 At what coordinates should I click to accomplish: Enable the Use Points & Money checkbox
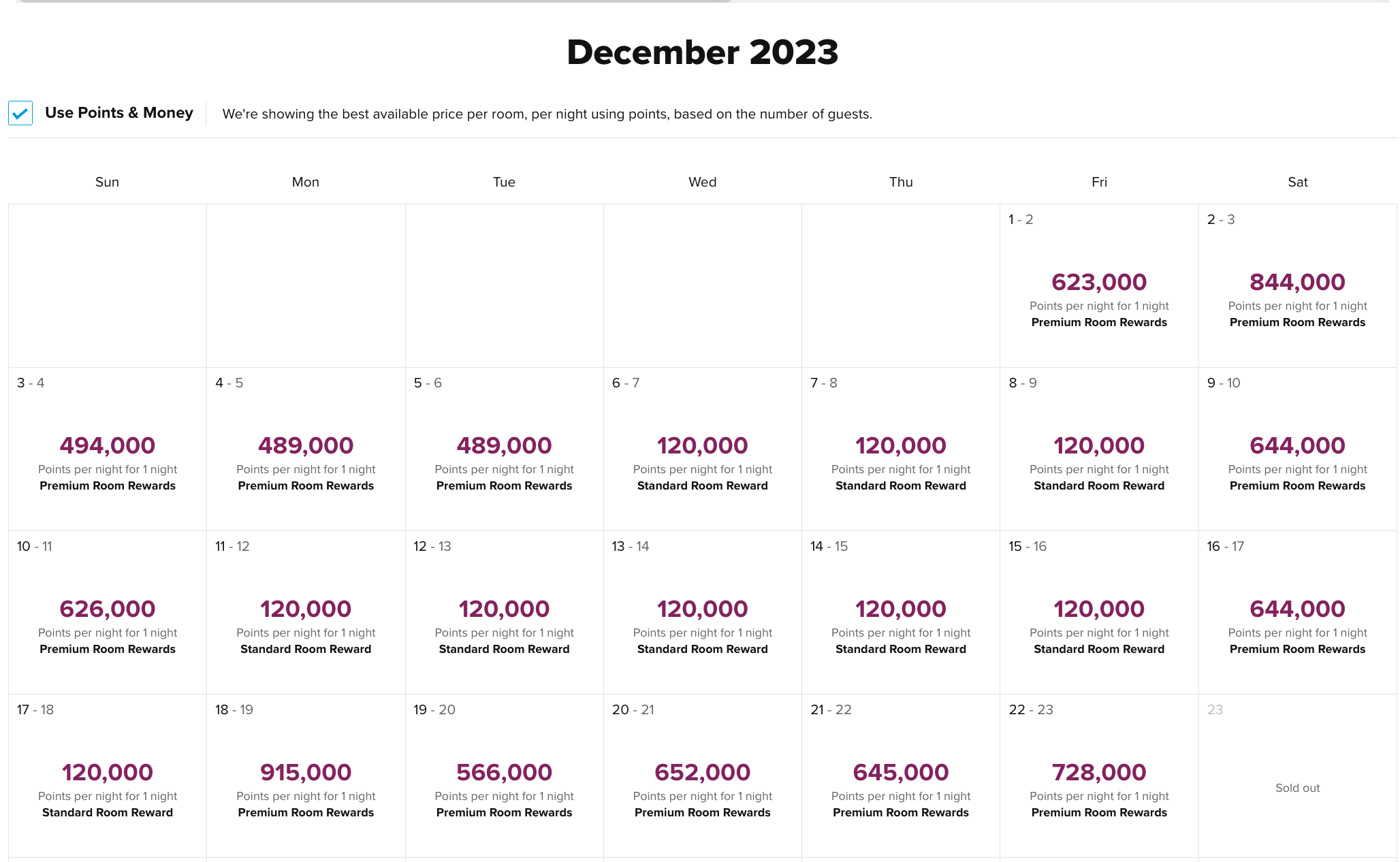(20, 113)
